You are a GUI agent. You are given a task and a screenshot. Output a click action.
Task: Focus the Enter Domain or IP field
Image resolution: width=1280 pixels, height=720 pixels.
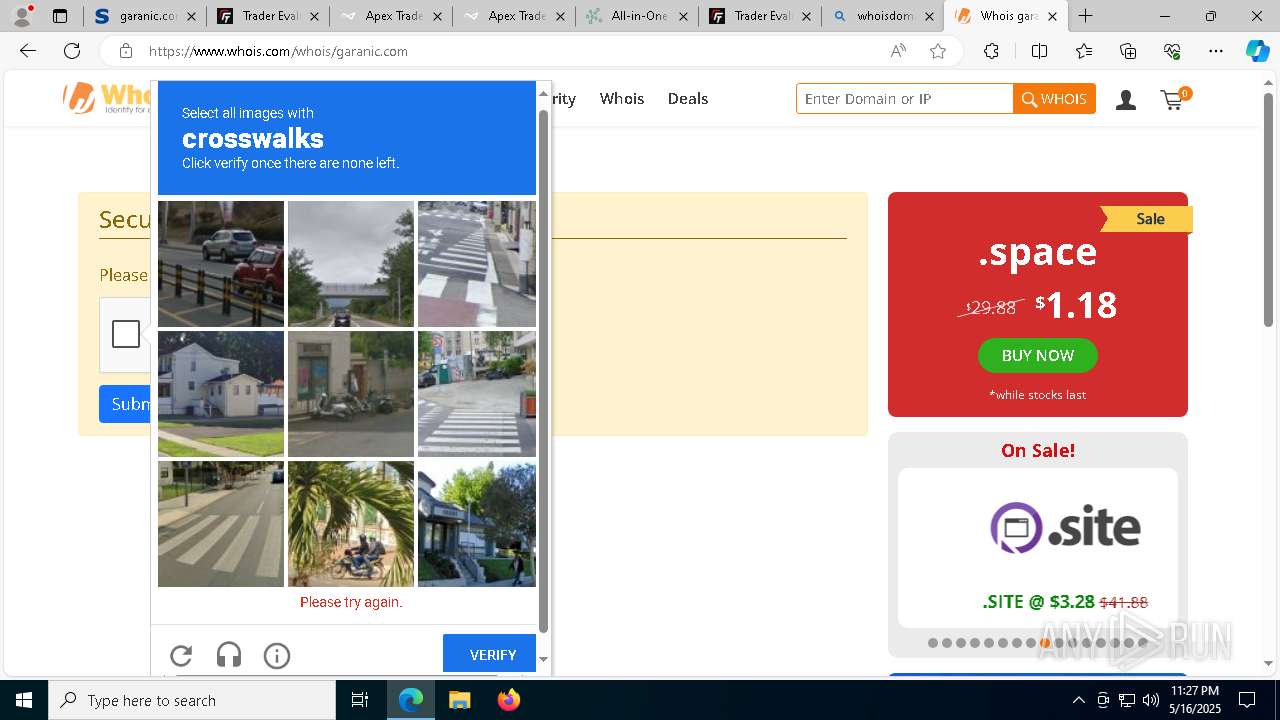pyautogui.click(x=904, y=99)
